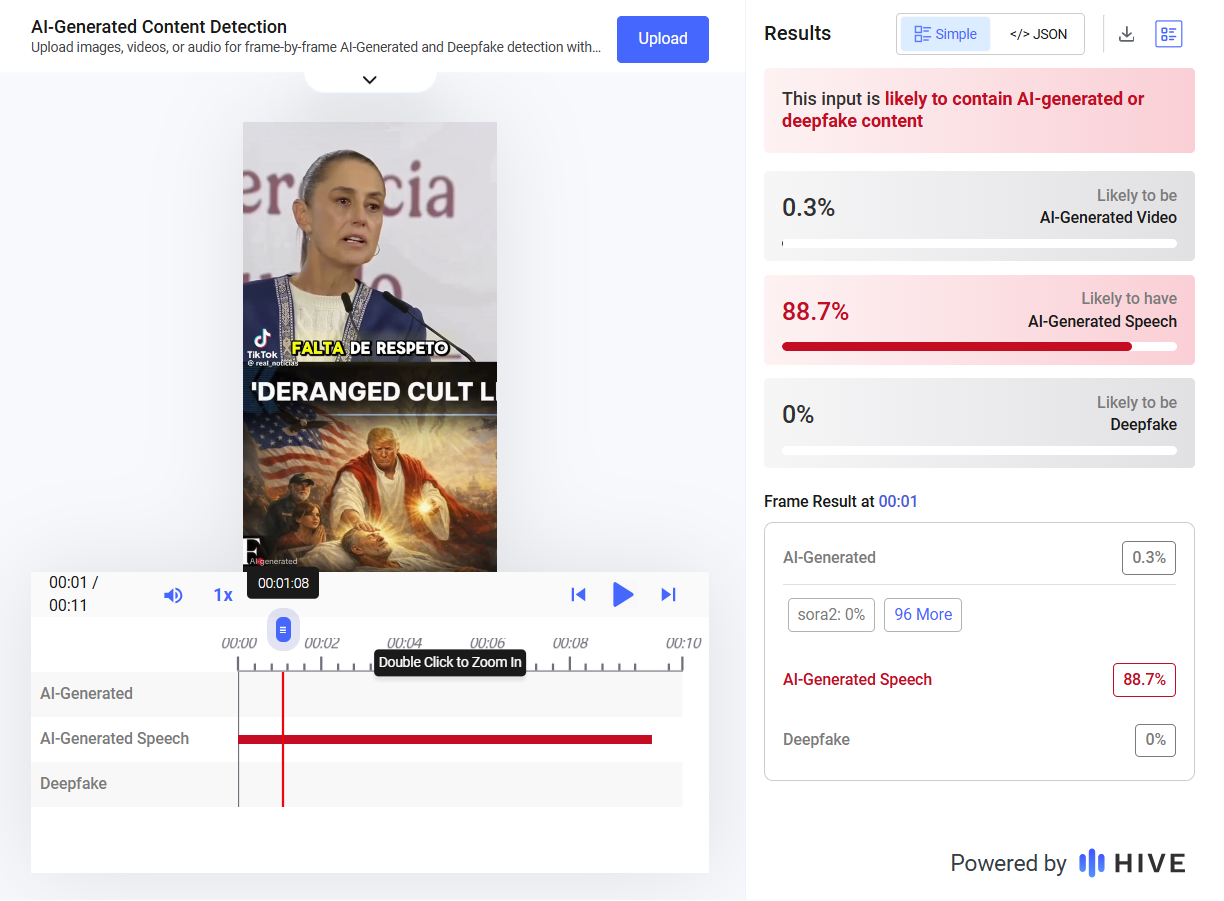Select the sora2: 0% model chip

[831, 615]
